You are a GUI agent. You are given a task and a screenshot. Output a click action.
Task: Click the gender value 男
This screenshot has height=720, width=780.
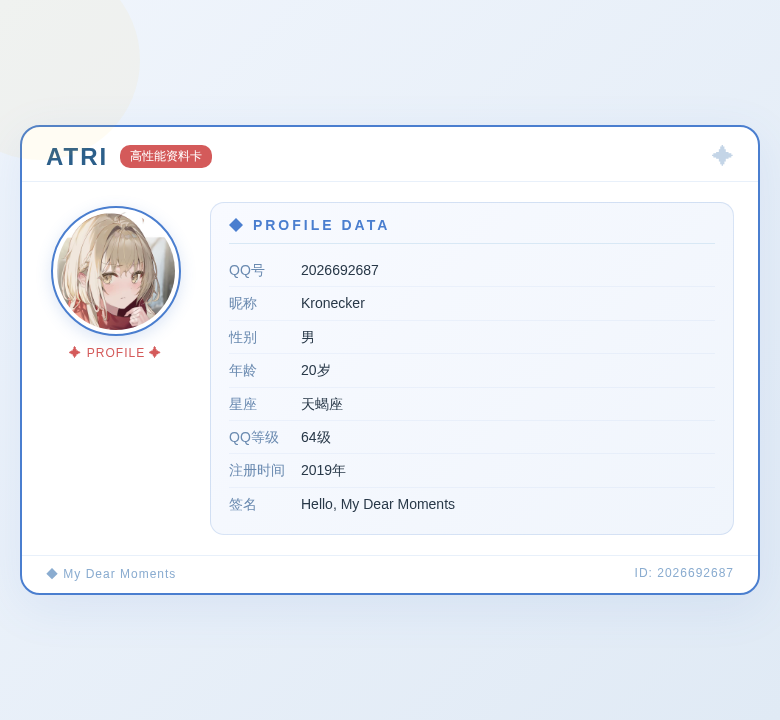pyautogui.click(x=307, y=337)
